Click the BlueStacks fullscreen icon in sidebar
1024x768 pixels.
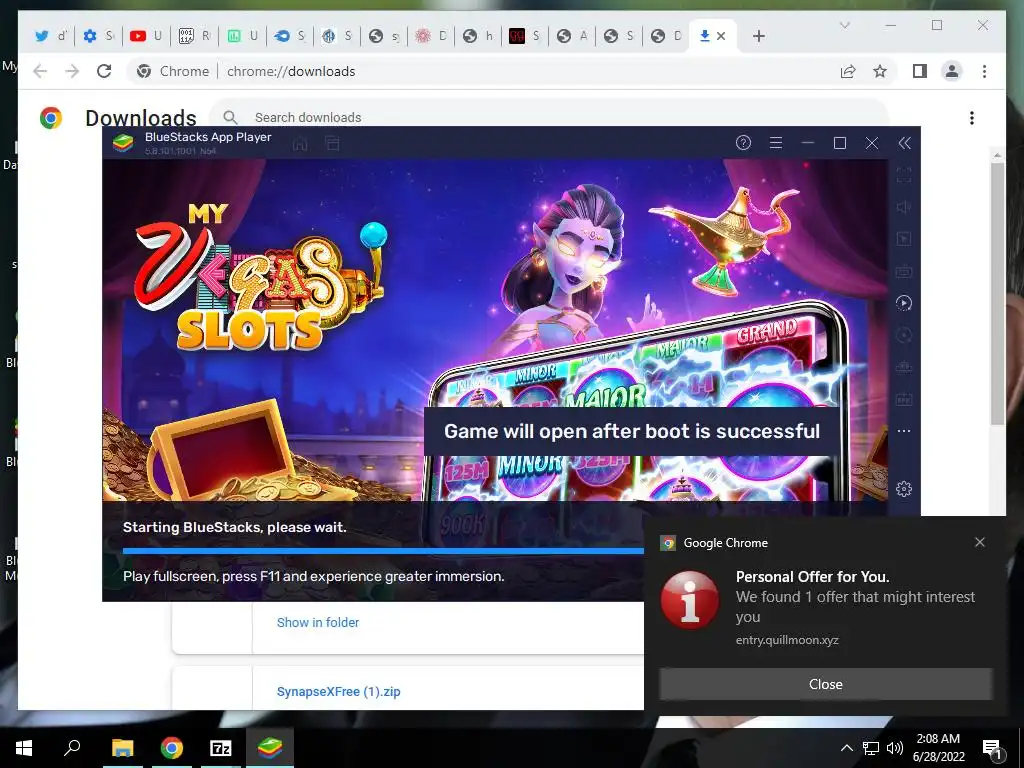pos(904,175)
